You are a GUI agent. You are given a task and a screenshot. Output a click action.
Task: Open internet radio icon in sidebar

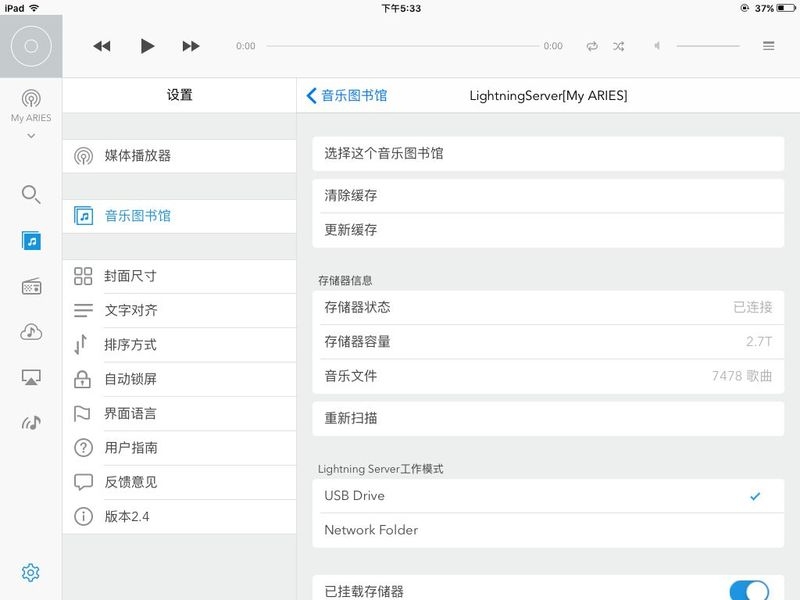click(x=31, y=286)
